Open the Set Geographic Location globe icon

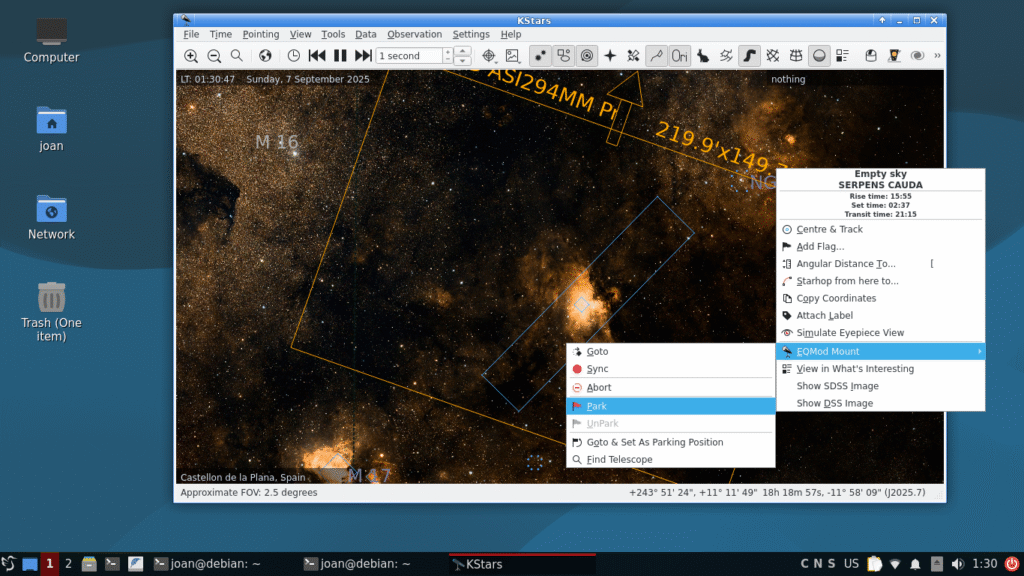[x=265, y=56]
